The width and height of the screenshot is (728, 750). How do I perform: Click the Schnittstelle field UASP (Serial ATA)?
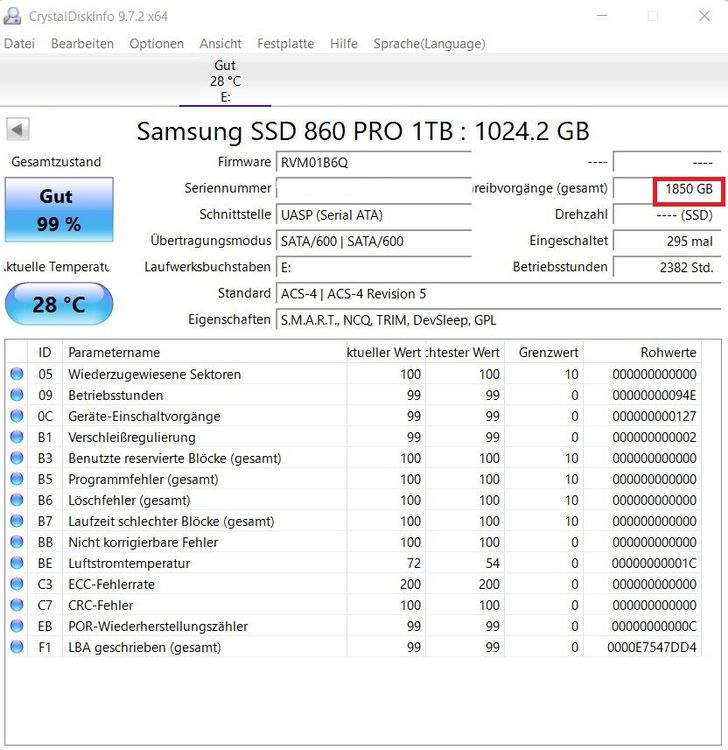click(x=374, y=215)
